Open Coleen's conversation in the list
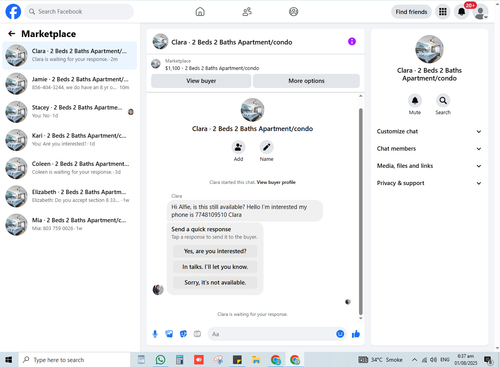Viewport: 500px width, 367px height. pyautogui.click(x=70, y=168)
